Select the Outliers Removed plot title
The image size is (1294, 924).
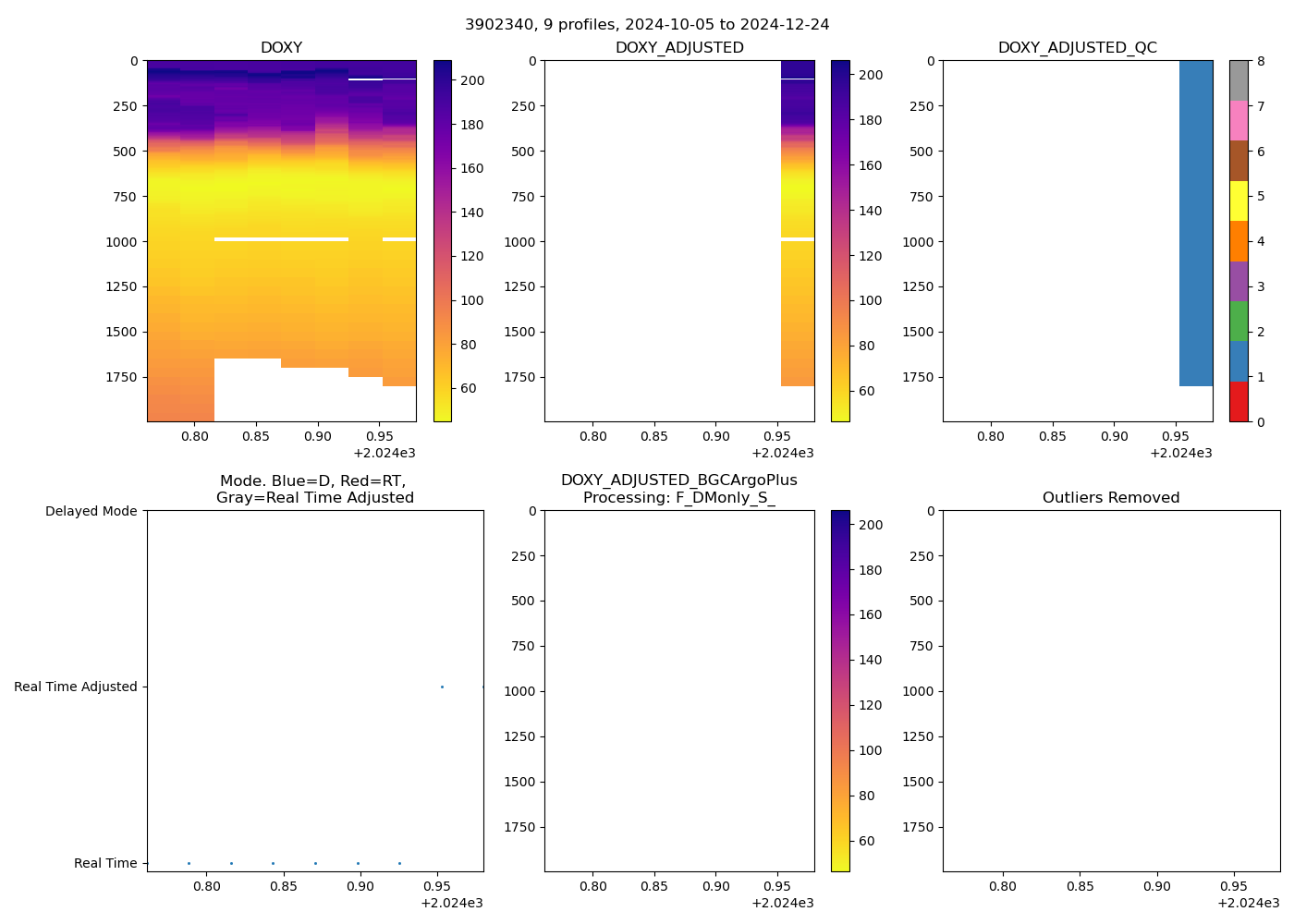(1110, 498)
